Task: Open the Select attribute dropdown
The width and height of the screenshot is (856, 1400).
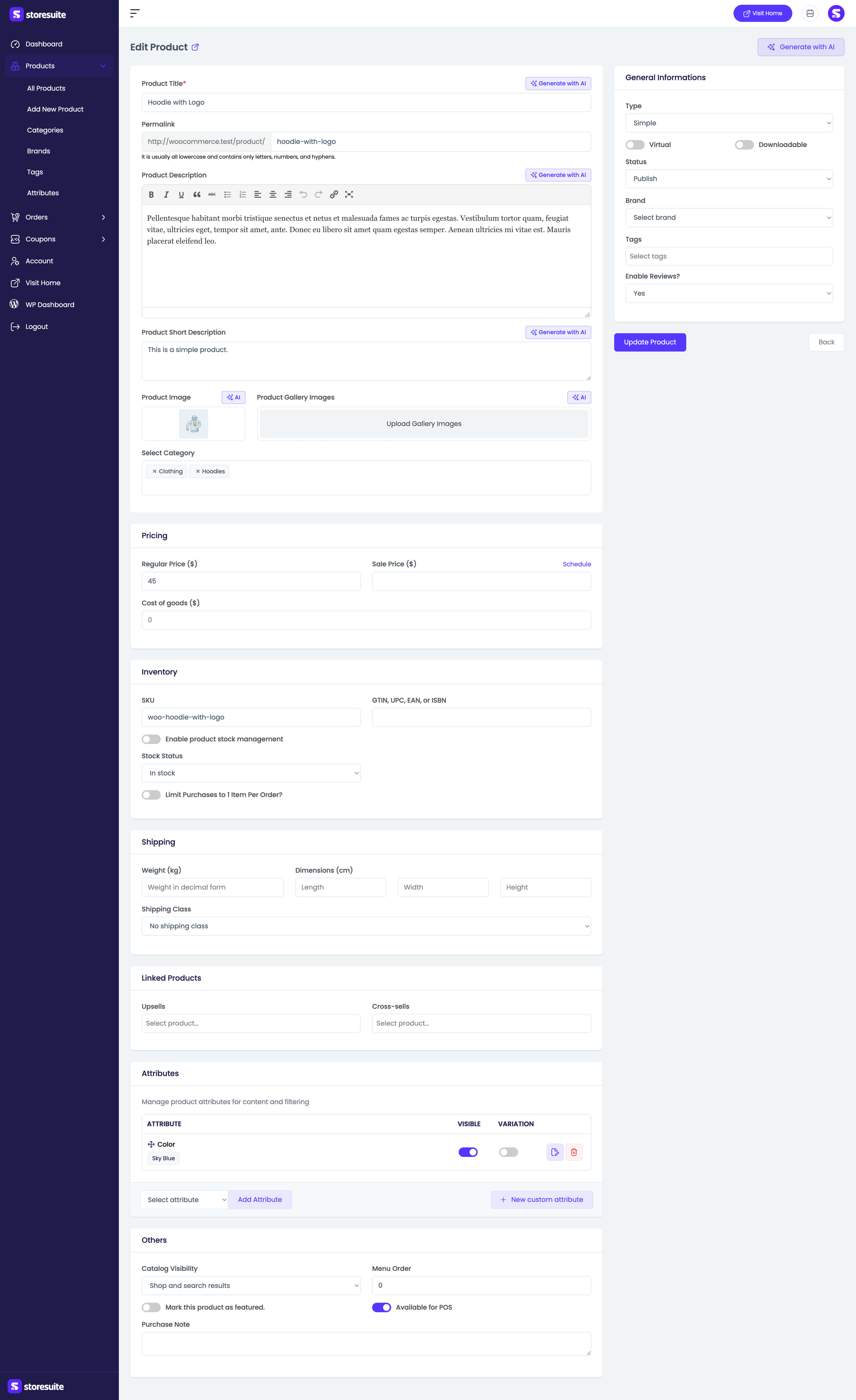Action: (x=184, y=1199)
